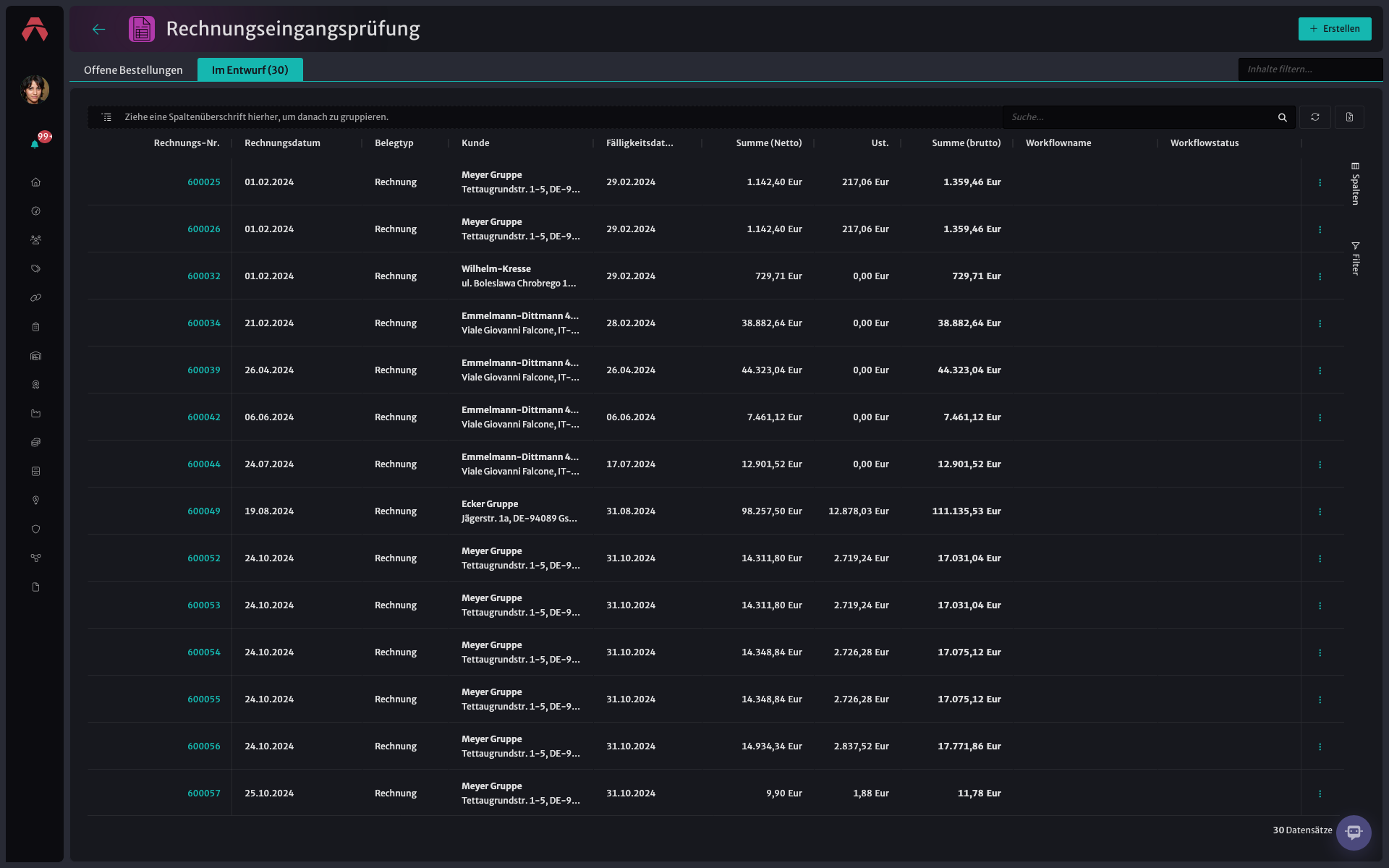
Task: Open row menu for invoice 600025
Action: click(1320, 182)
